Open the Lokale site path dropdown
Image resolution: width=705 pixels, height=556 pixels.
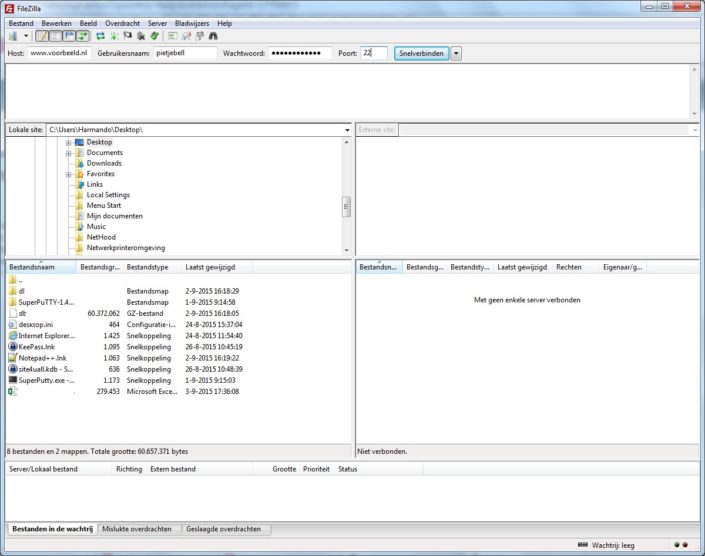[347, 130]
